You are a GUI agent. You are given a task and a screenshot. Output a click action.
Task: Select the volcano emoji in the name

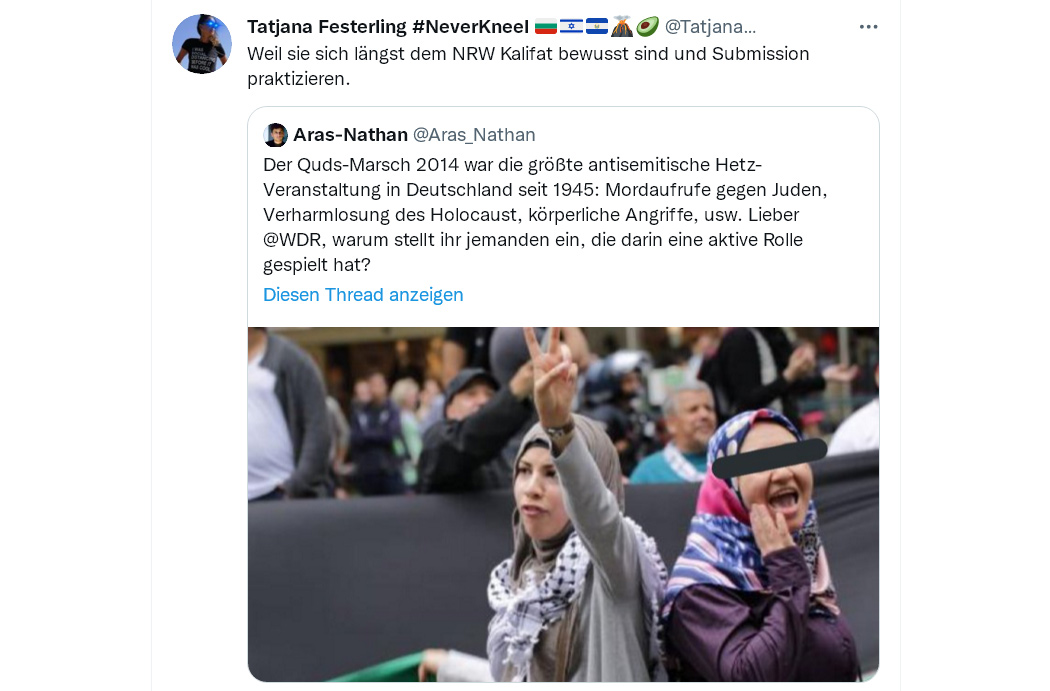coord(622,27)
